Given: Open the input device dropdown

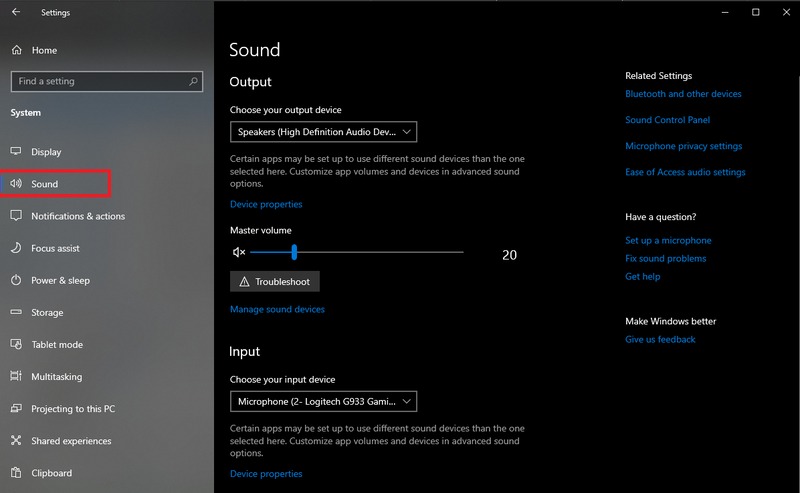Looking at the screenshot, I should [x=323, y=402].
